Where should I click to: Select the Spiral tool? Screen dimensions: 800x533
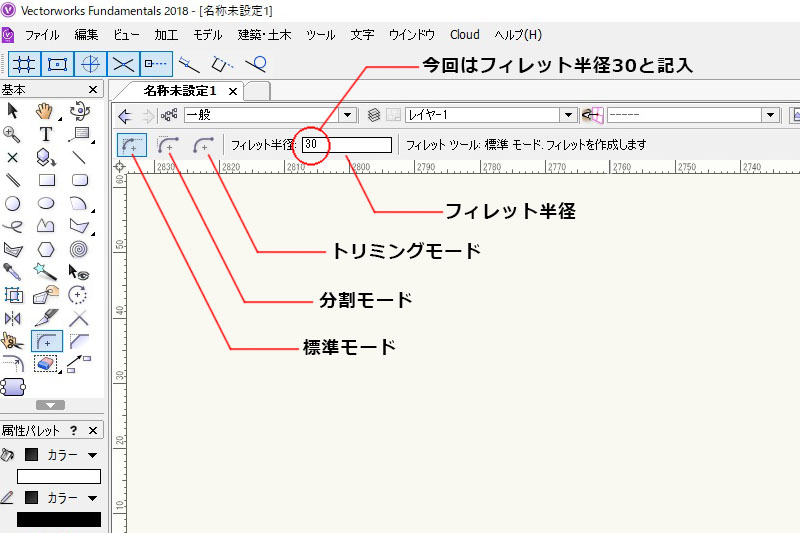(x=79, y=249)
